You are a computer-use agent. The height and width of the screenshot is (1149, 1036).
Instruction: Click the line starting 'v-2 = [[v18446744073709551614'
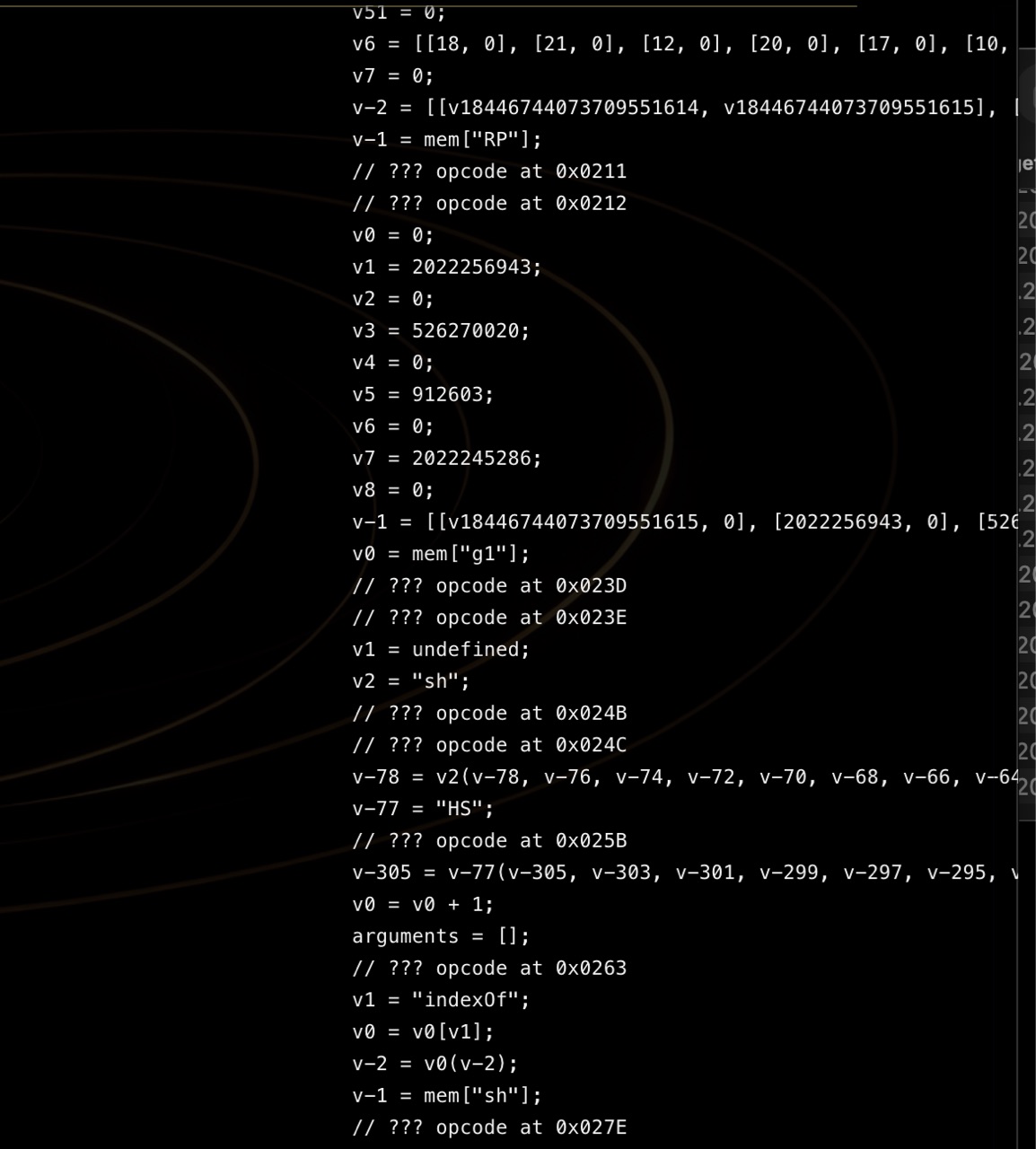click(x=685, y=108)
